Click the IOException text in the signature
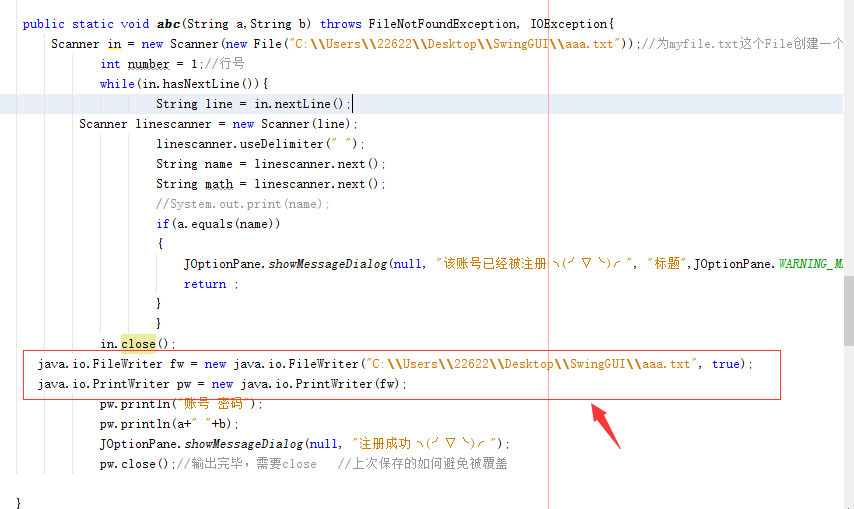The height and width of the screenshot is (509, 854). pyautogui.click(x=569, y=24)
